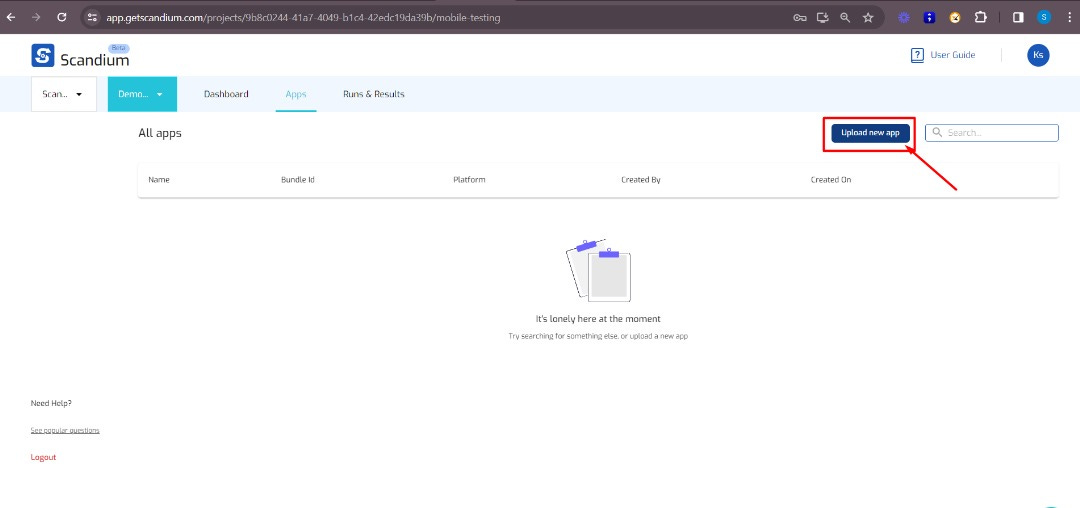Switch to the Dashboard tab
Viewport: 1080px width, 508px height.
coord(226,94)
